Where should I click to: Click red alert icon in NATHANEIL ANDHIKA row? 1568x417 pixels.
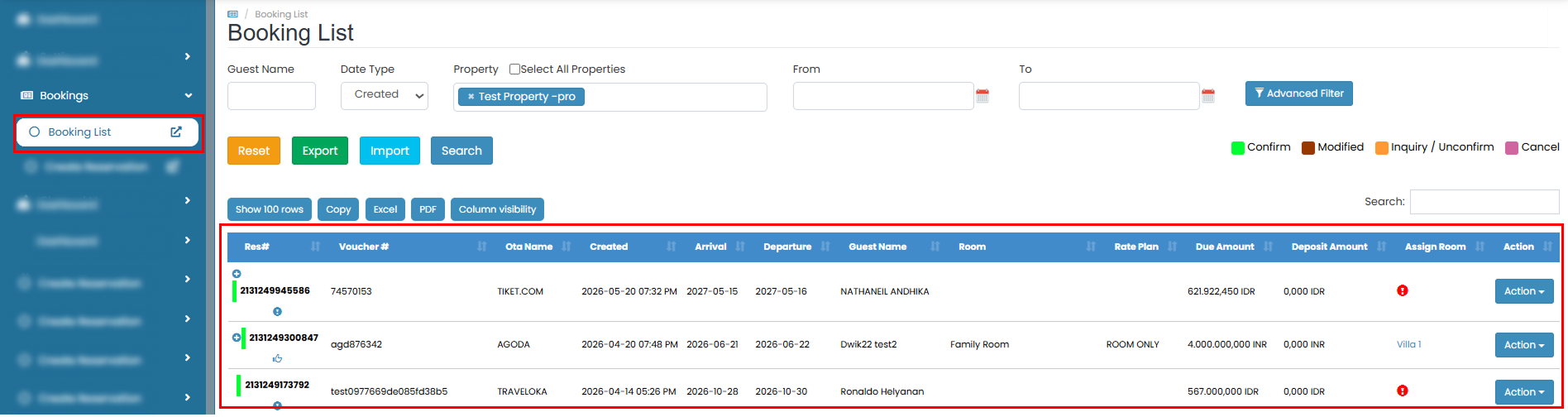pos(1403,290)
